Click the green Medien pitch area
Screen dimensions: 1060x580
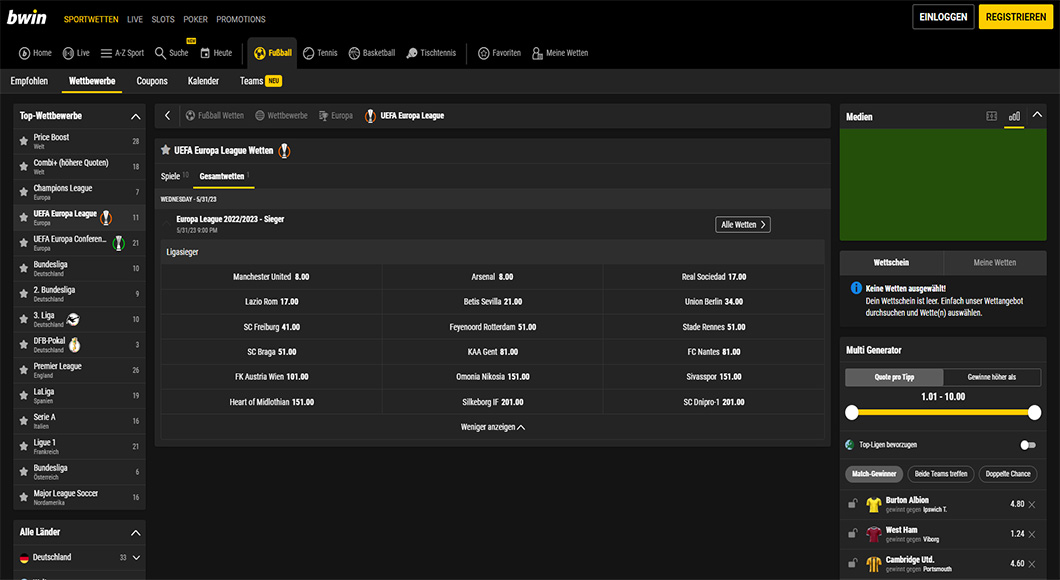coord(943,185)
